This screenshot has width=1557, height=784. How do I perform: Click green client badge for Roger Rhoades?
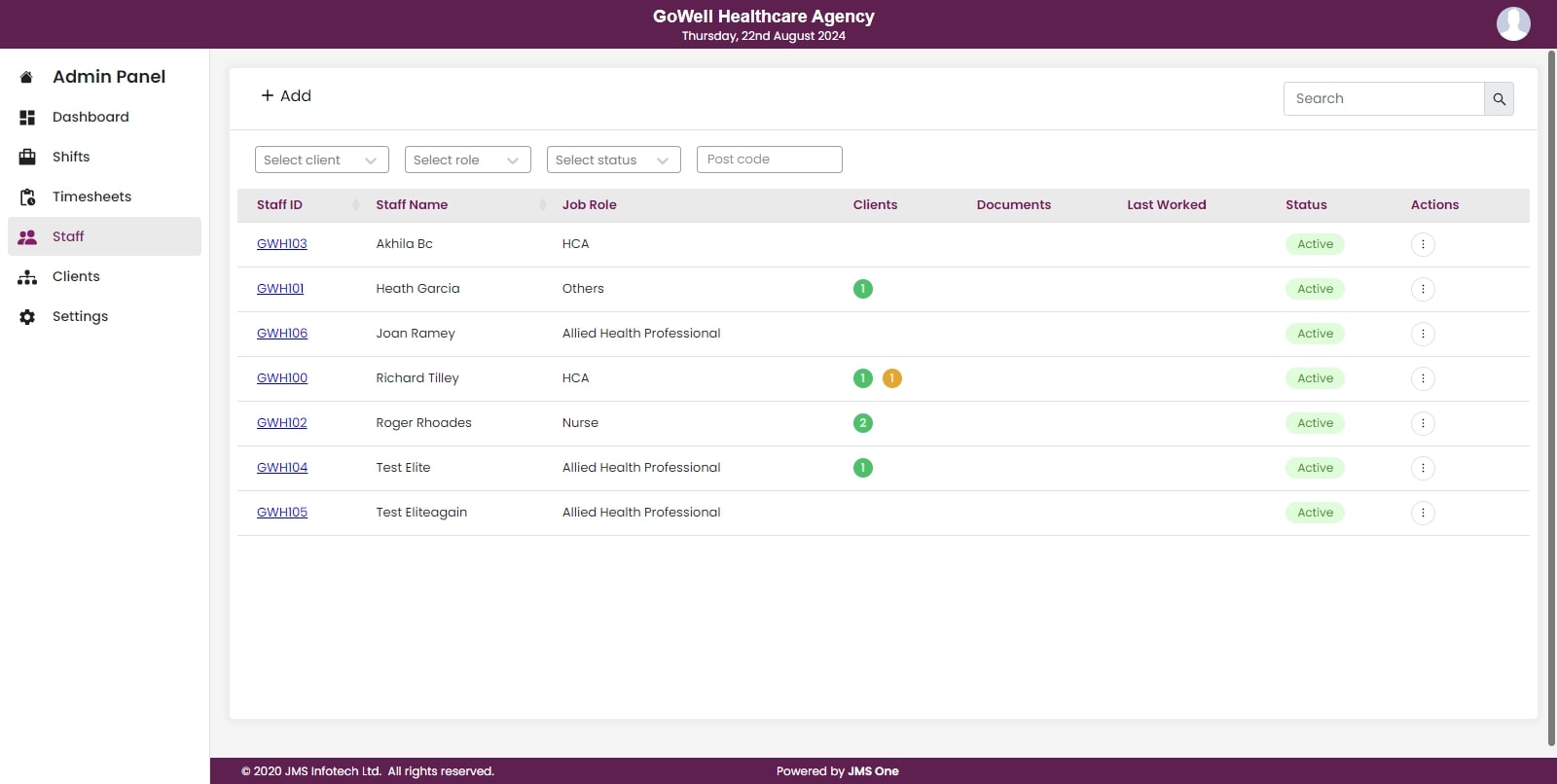862,423
